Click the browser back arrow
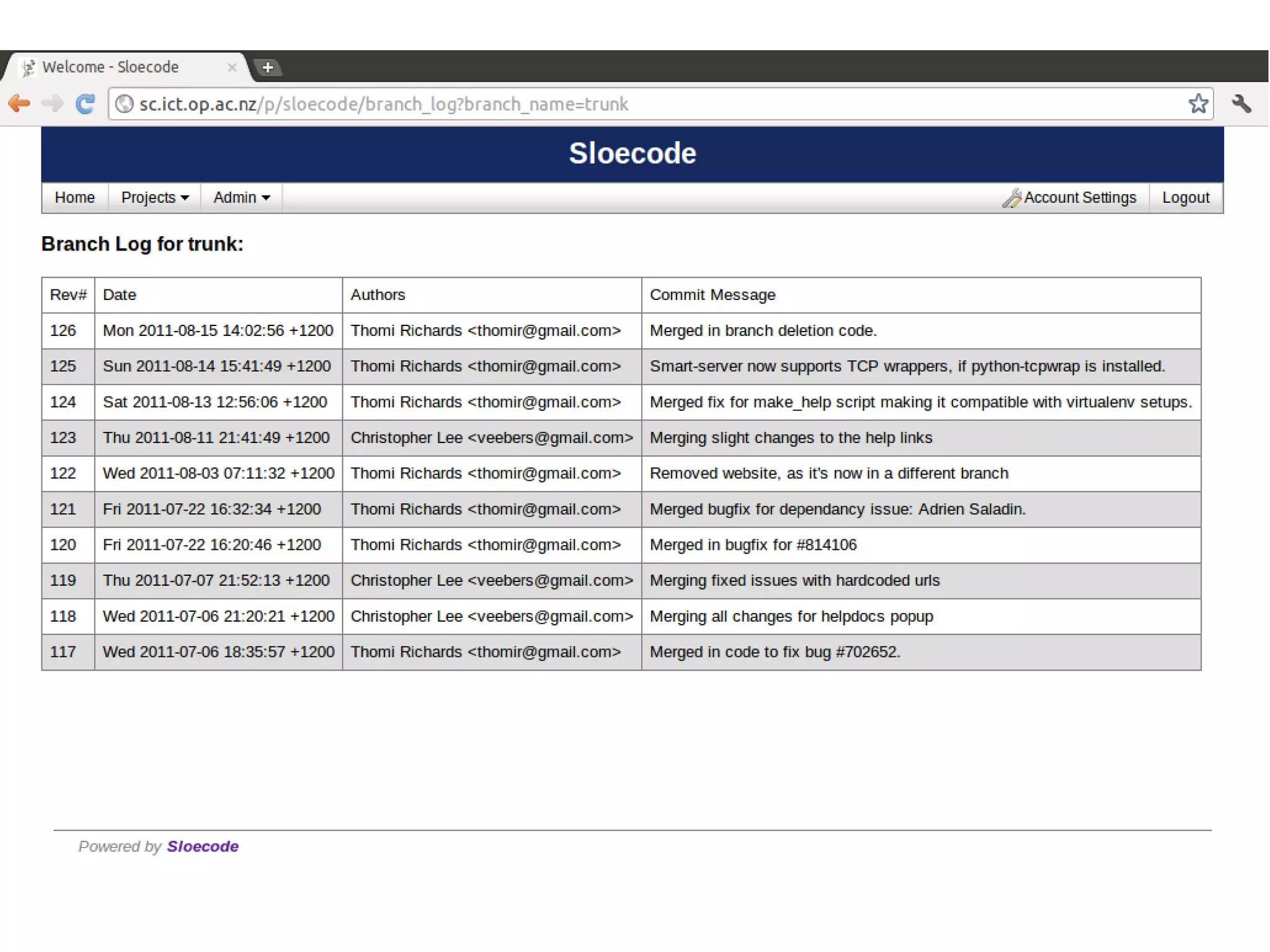The width and height of the screenshot is (1270, 952). 20,104
